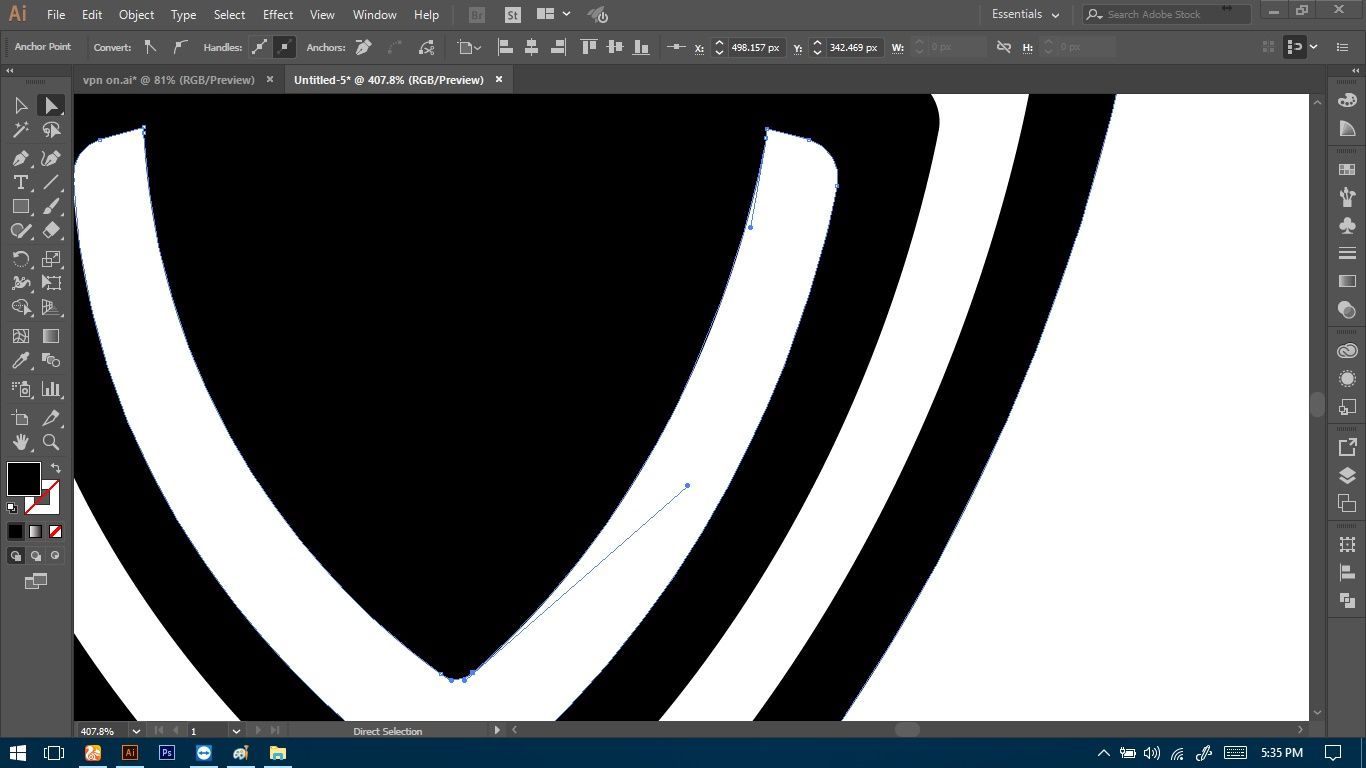Select the Symbol Sprayer tool
1366x768 pixels.
(x=20, y=389)
